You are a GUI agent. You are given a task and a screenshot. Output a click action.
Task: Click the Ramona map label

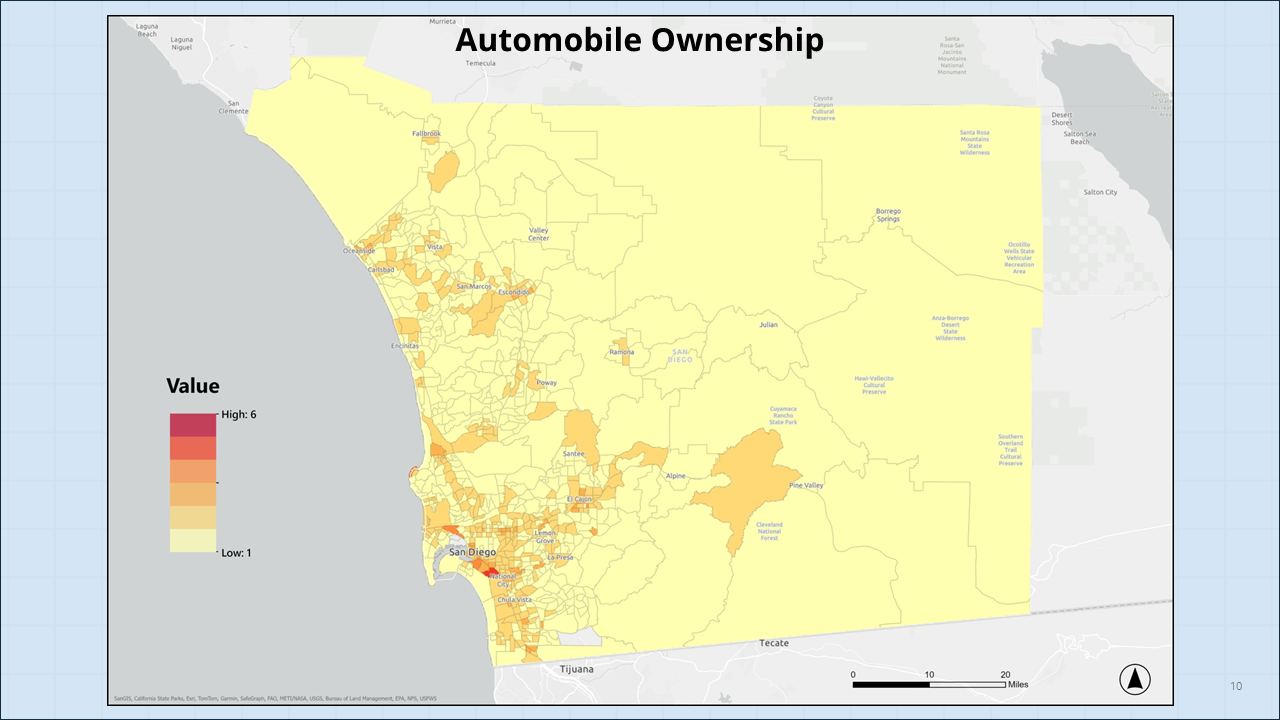click(621, 352)
